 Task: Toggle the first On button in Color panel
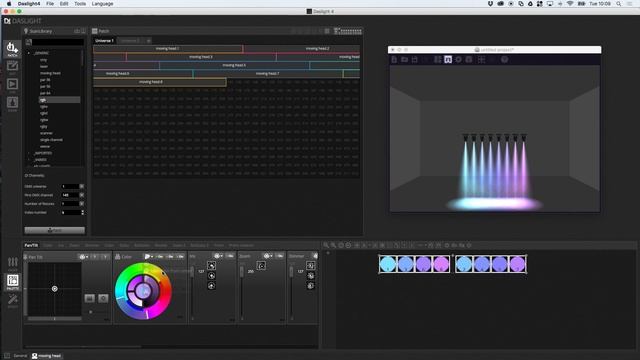(160, 256)
